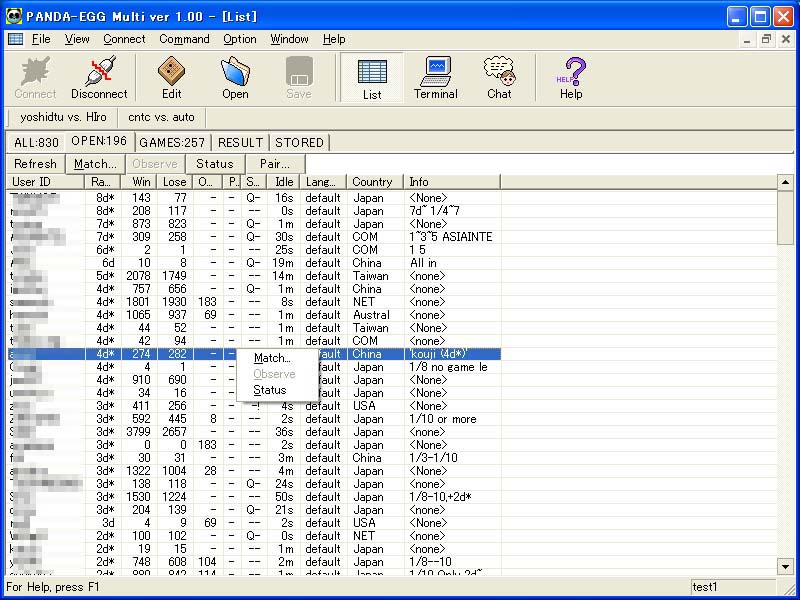Switch to the STORED tab
The image size is (800, 600).
[x=299, y=142]
